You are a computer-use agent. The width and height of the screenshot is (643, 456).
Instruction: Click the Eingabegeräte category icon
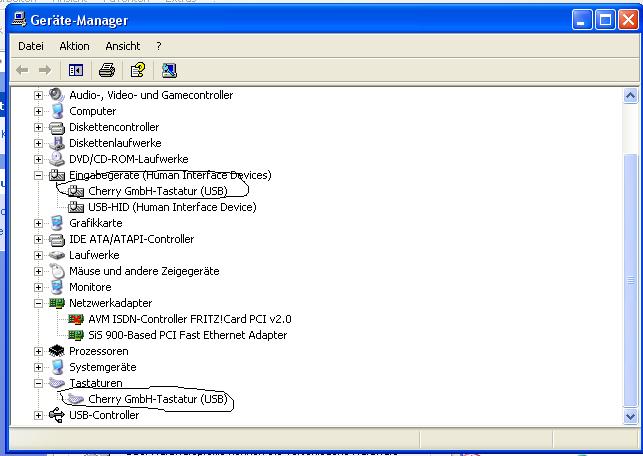(x=57, y=175)
